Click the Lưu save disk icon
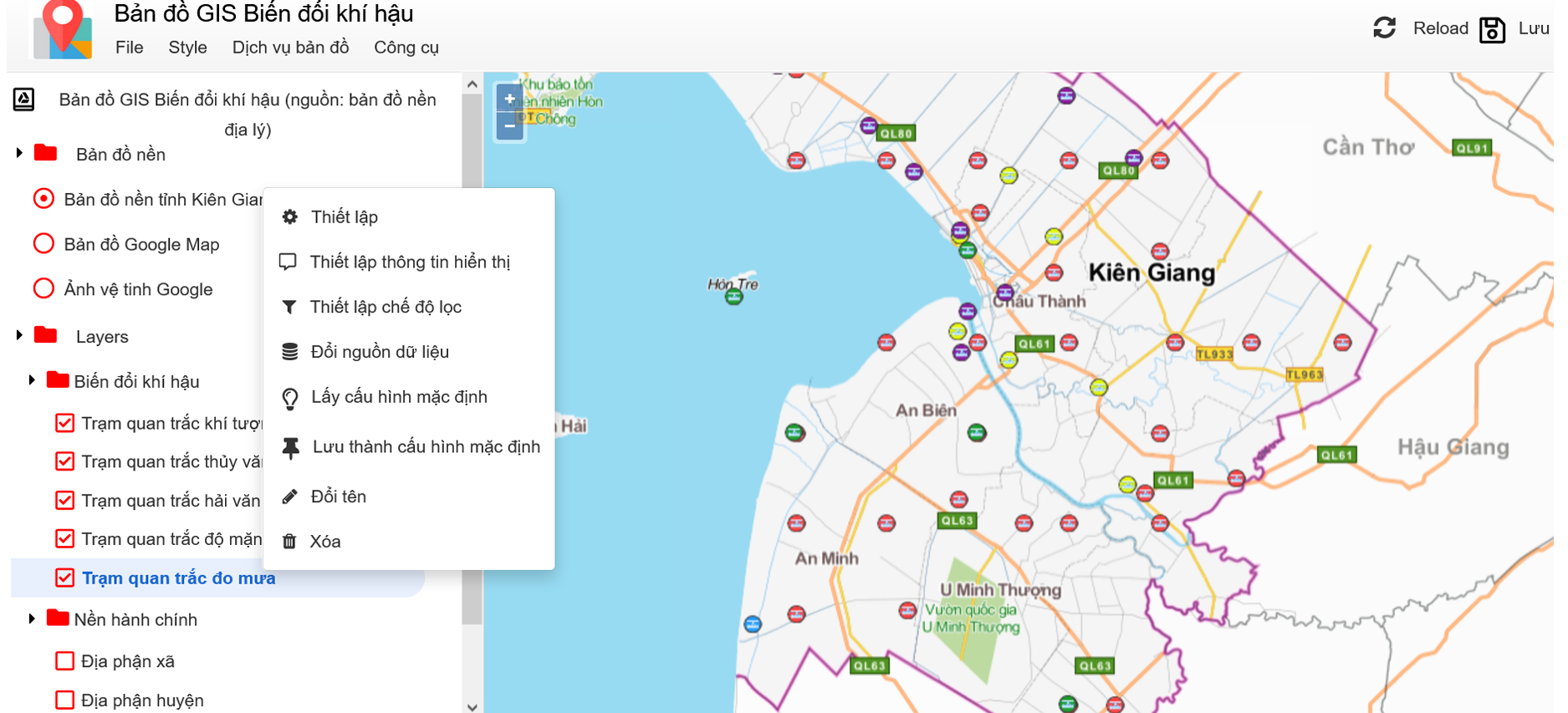Screen dimensions: 1568x713 [x=1492, y=29]
